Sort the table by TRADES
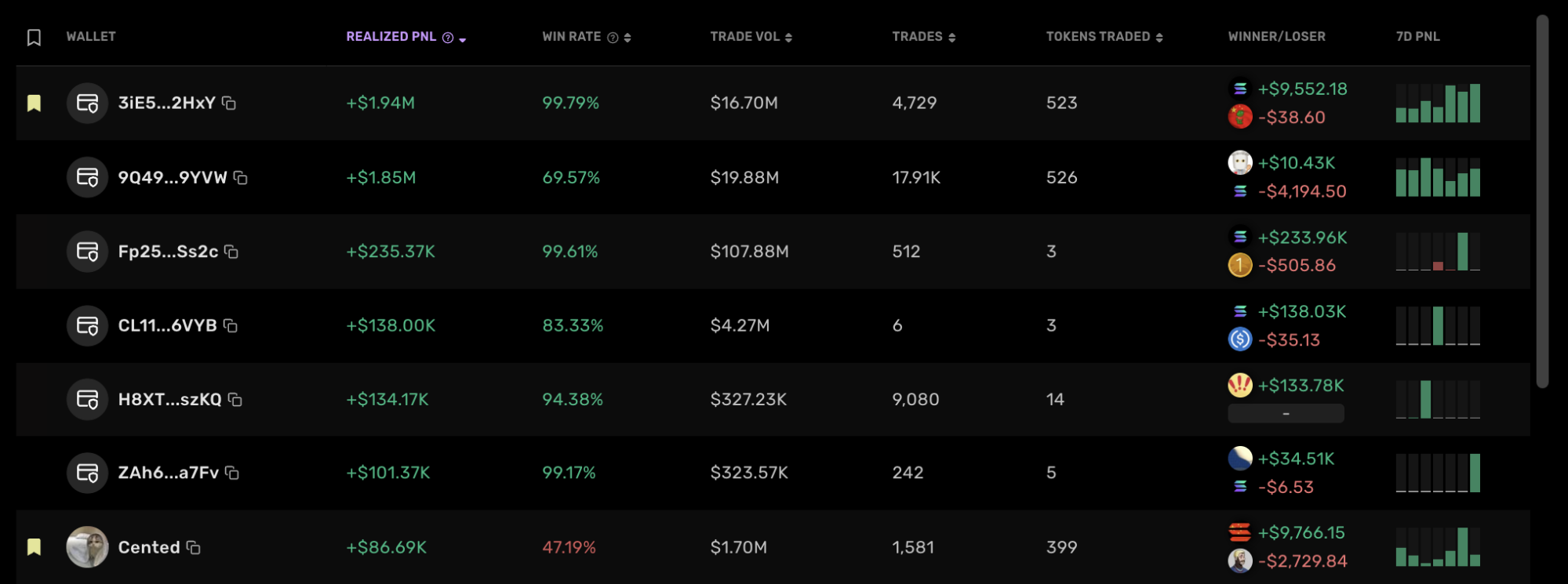 click(951, 36)
